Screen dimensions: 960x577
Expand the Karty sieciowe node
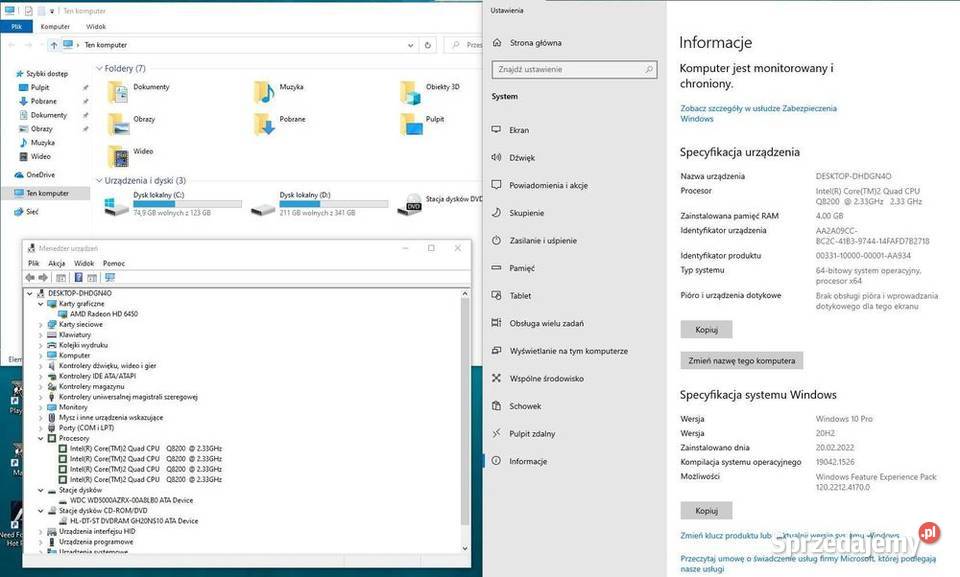pos(41,324)
